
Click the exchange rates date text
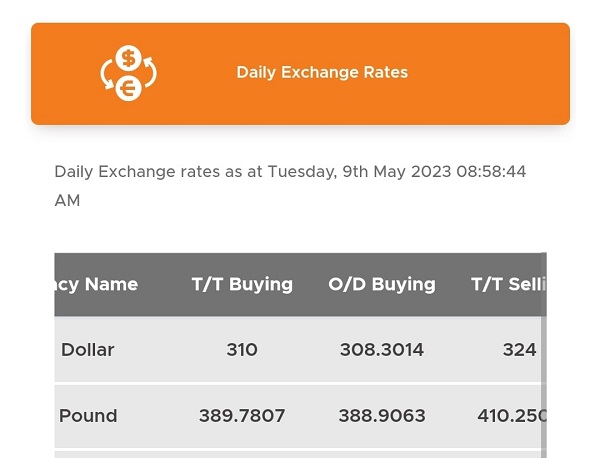click(x=290, y=172)
